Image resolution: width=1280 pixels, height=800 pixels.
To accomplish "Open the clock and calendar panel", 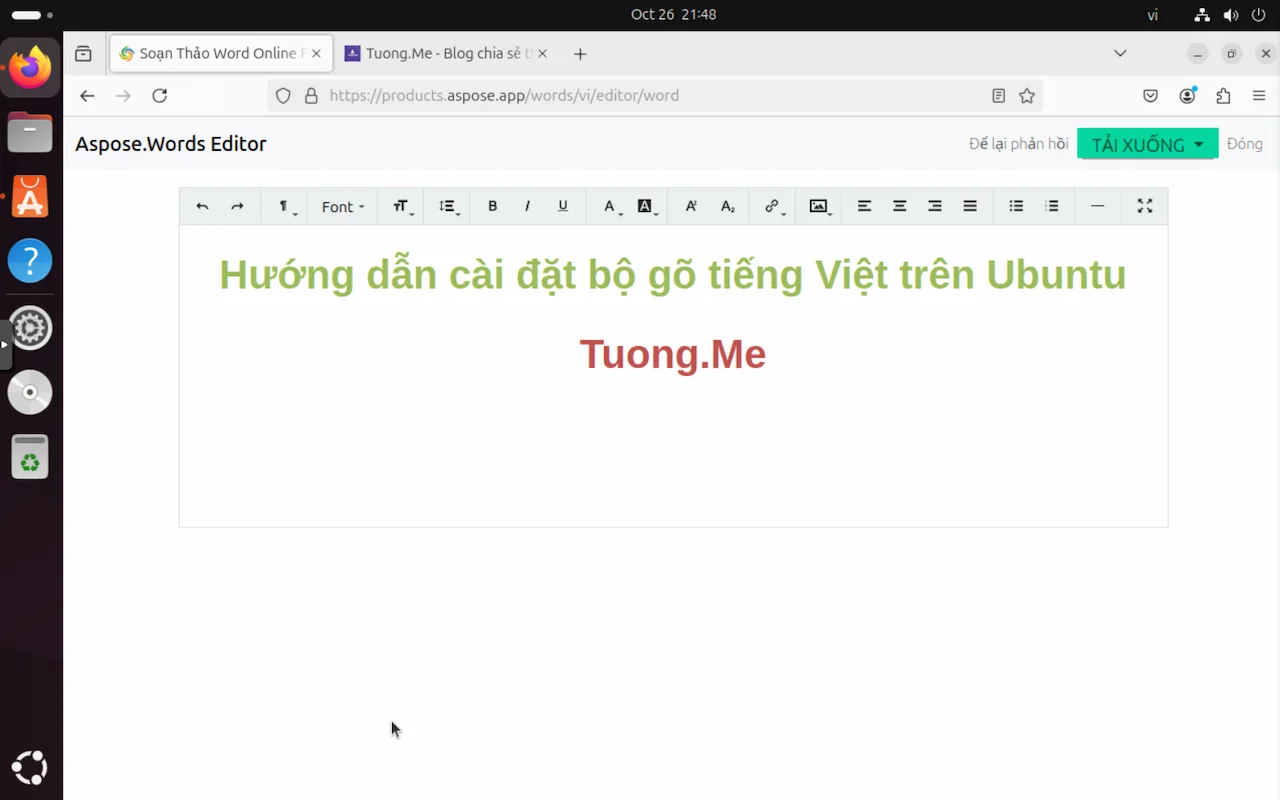I will click(673, 15).
